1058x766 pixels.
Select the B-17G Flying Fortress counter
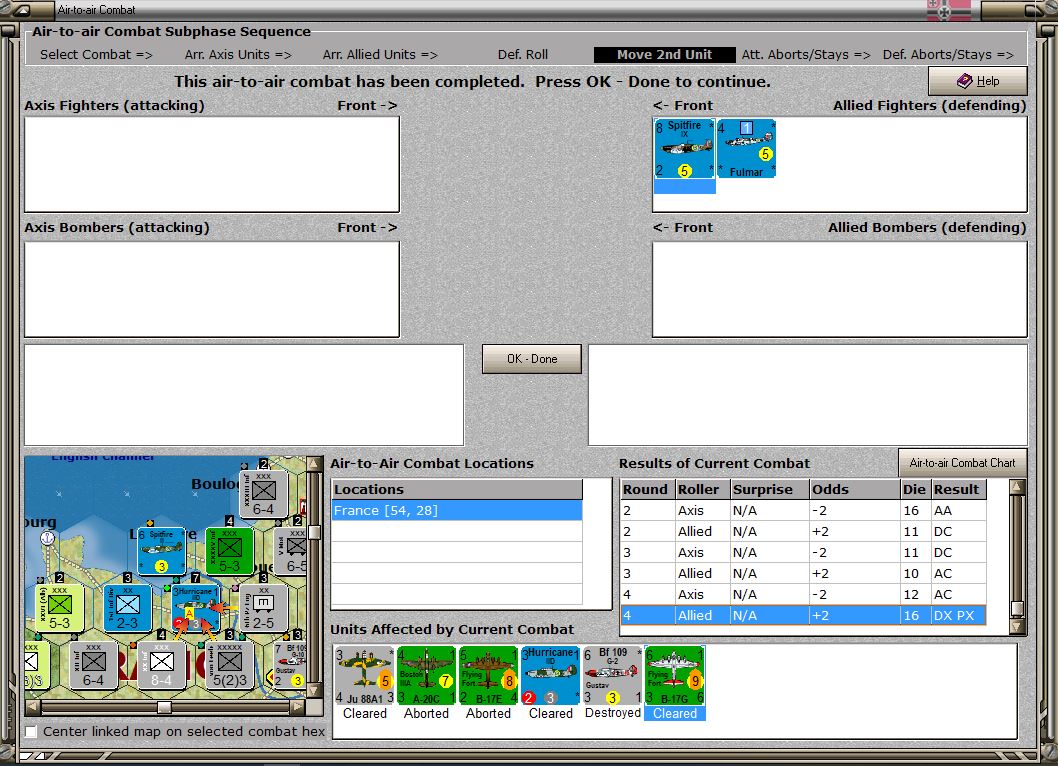click(x=675, y=676)
